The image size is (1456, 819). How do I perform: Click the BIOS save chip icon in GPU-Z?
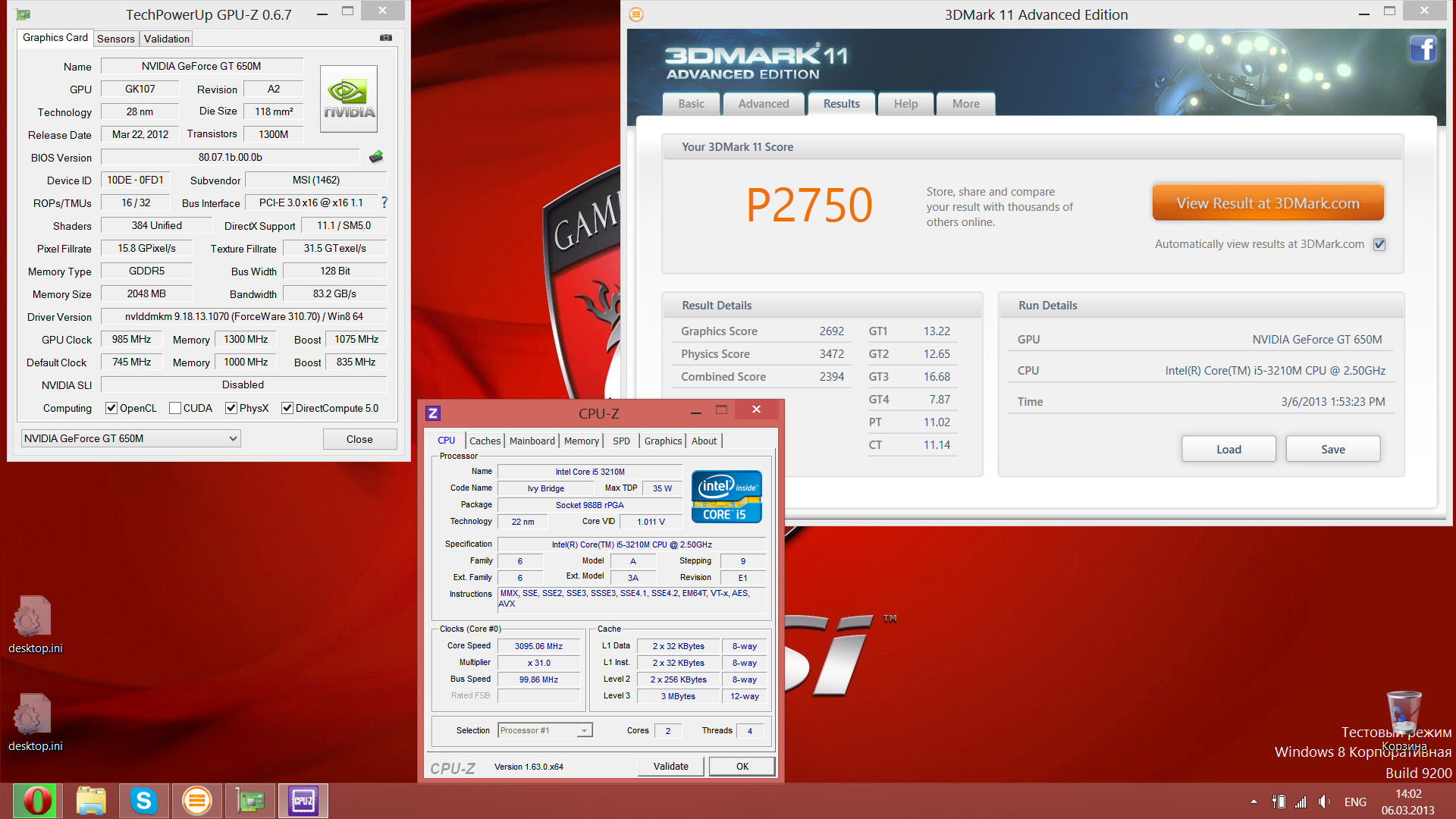click(x=376, y=157)
